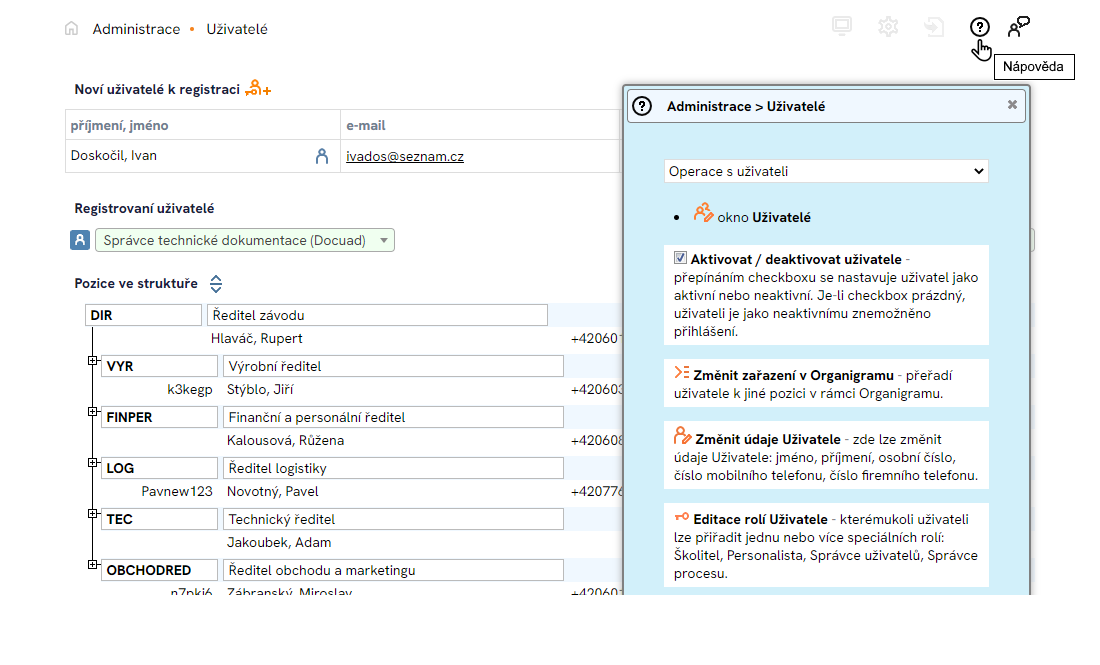Screen dimensions: 1100x665
Task: Click person icon next to Doskočil, Ivan
Action: click(x=322, y=156)
